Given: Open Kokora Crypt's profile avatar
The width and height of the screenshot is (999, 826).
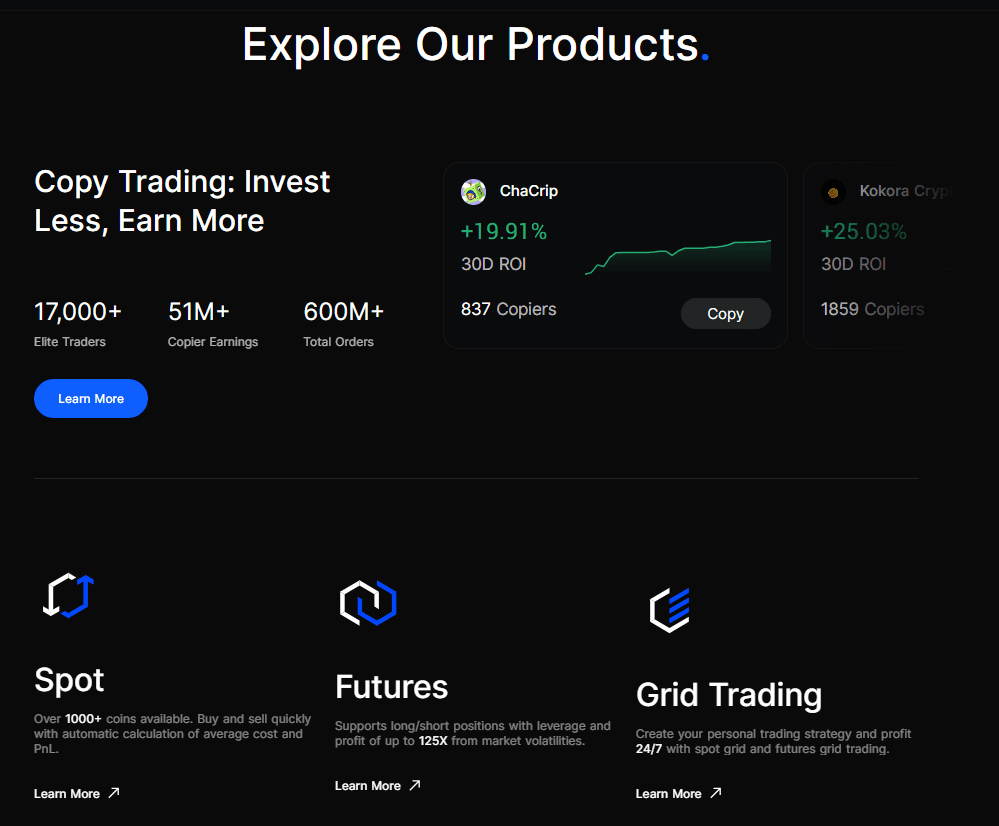Looking at the screenshot, I should [833, 191].
